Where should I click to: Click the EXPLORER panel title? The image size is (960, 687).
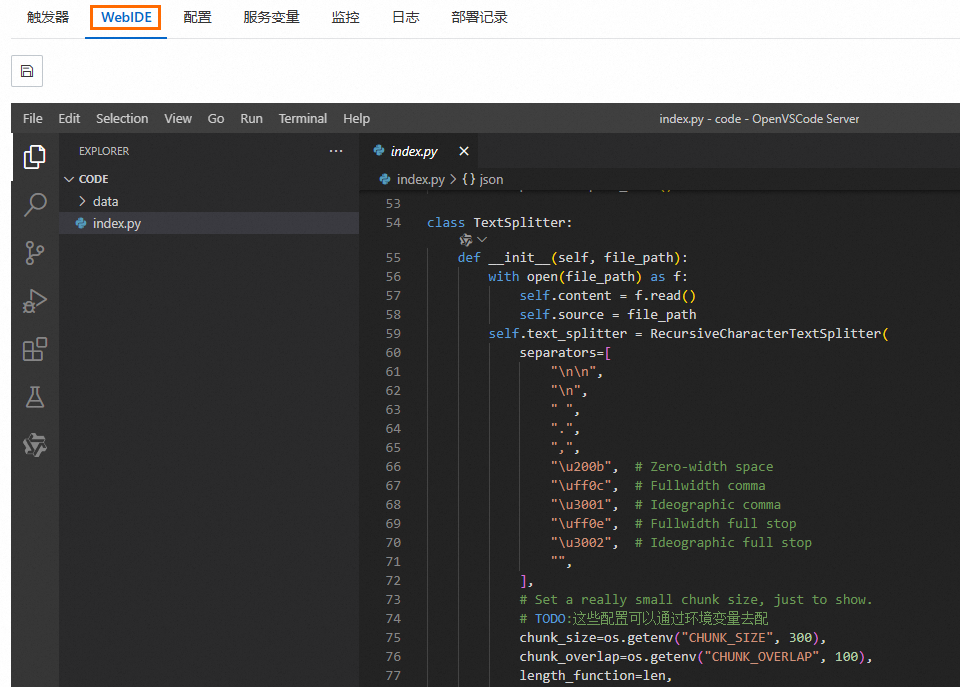pyautogui.click(x=104, y=151)
